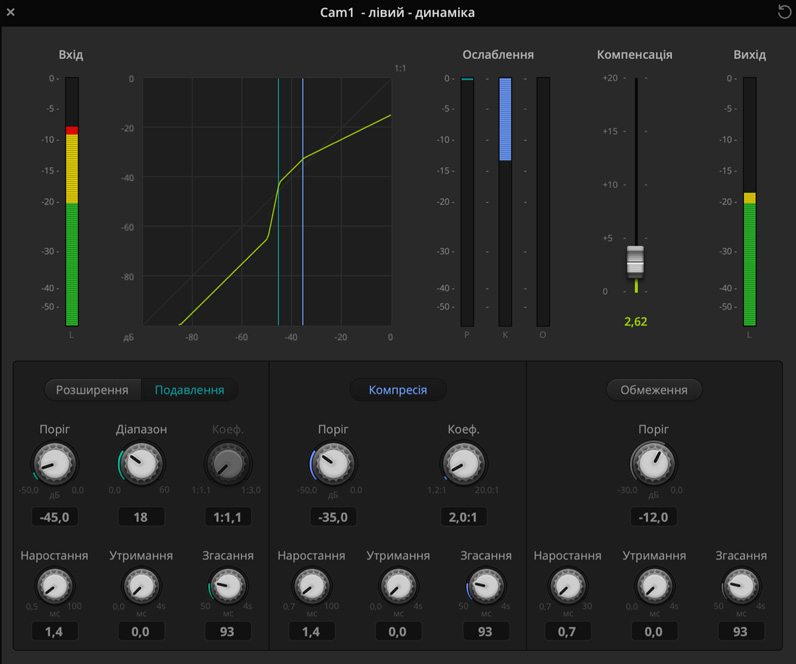
Task: Click the Компенсація makeup gain fader handle
Action: (635, 260)
